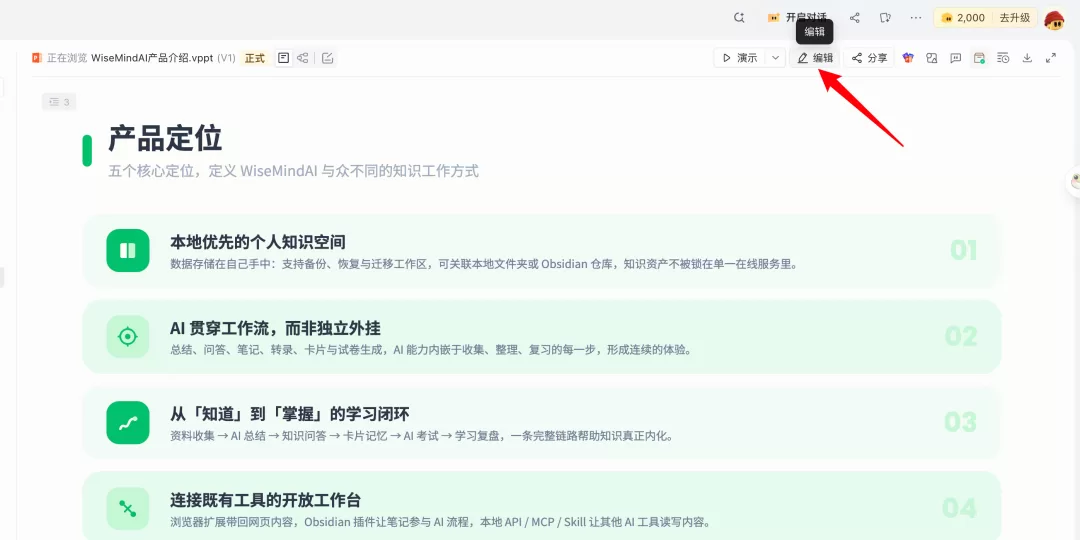Click the description starting 总结、问答、笔记
Image resolution: width=1080 pixels, height=540 pixels.
tap(430, 350)
